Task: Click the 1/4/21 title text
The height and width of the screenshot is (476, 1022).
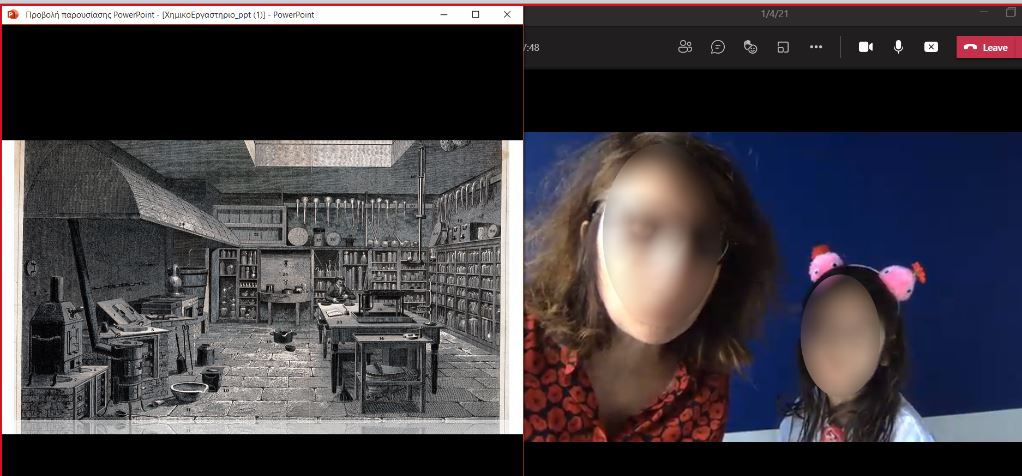Action: pyautogui.click(x=774, y=14)
